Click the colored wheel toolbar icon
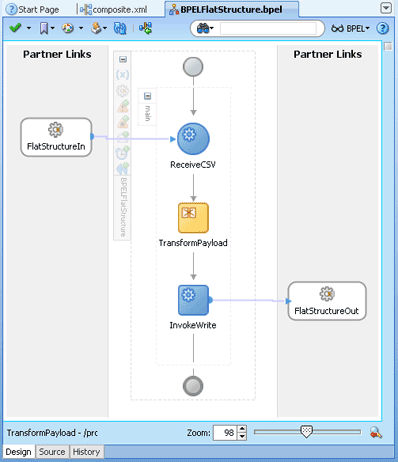The image size is (398, 462). click(68, 28)
